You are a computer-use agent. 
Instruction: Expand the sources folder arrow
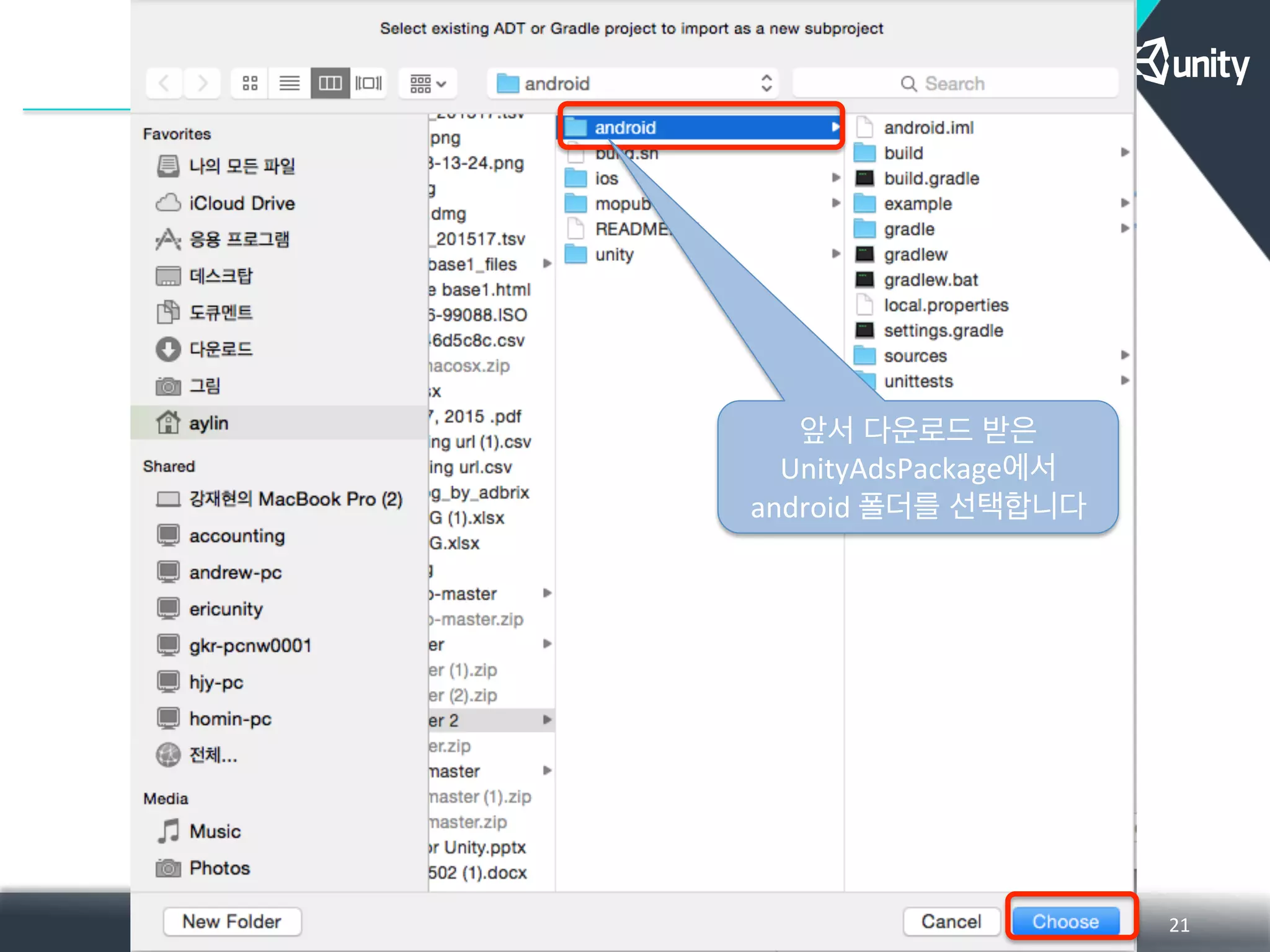coord(1125,355)
